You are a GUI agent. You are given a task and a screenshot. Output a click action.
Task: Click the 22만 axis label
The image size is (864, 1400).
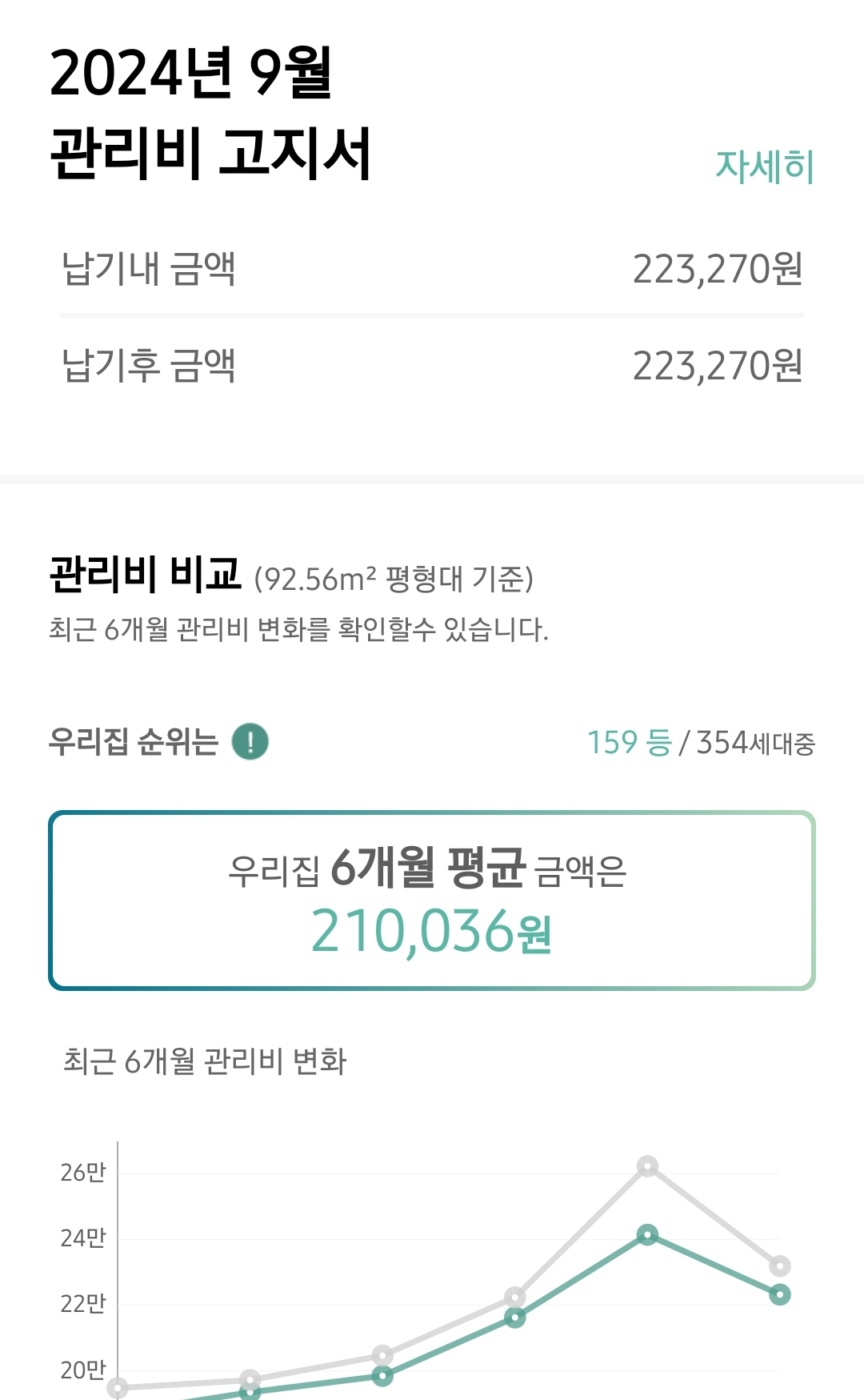83,1304
